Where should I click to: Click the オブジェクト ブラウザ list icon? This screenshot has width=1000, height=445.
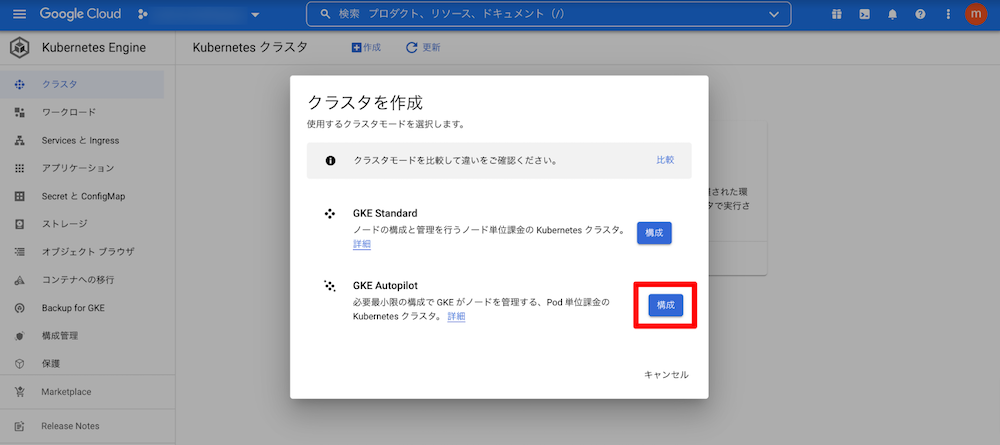(19, 252)
